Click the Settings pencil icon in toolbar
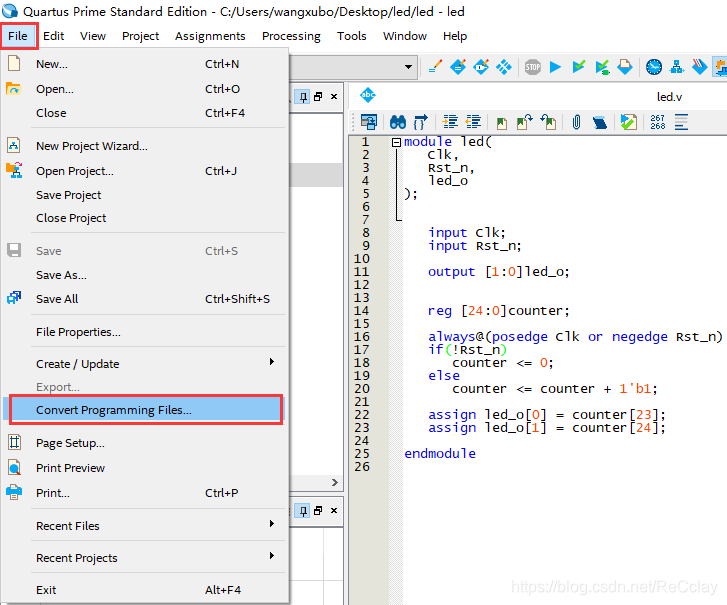727x605 pixels. (435, 67)
